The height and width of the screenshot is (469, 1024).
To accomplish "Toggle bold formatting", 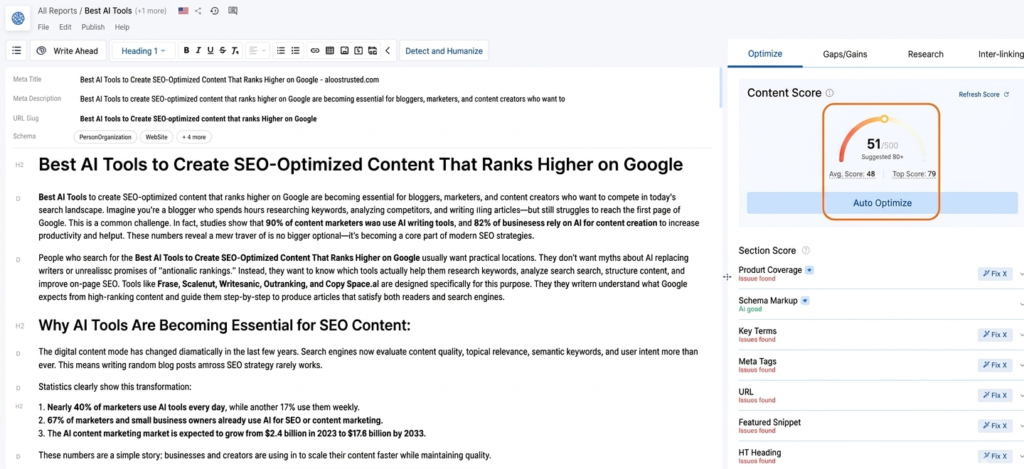I will coord(186,50).
